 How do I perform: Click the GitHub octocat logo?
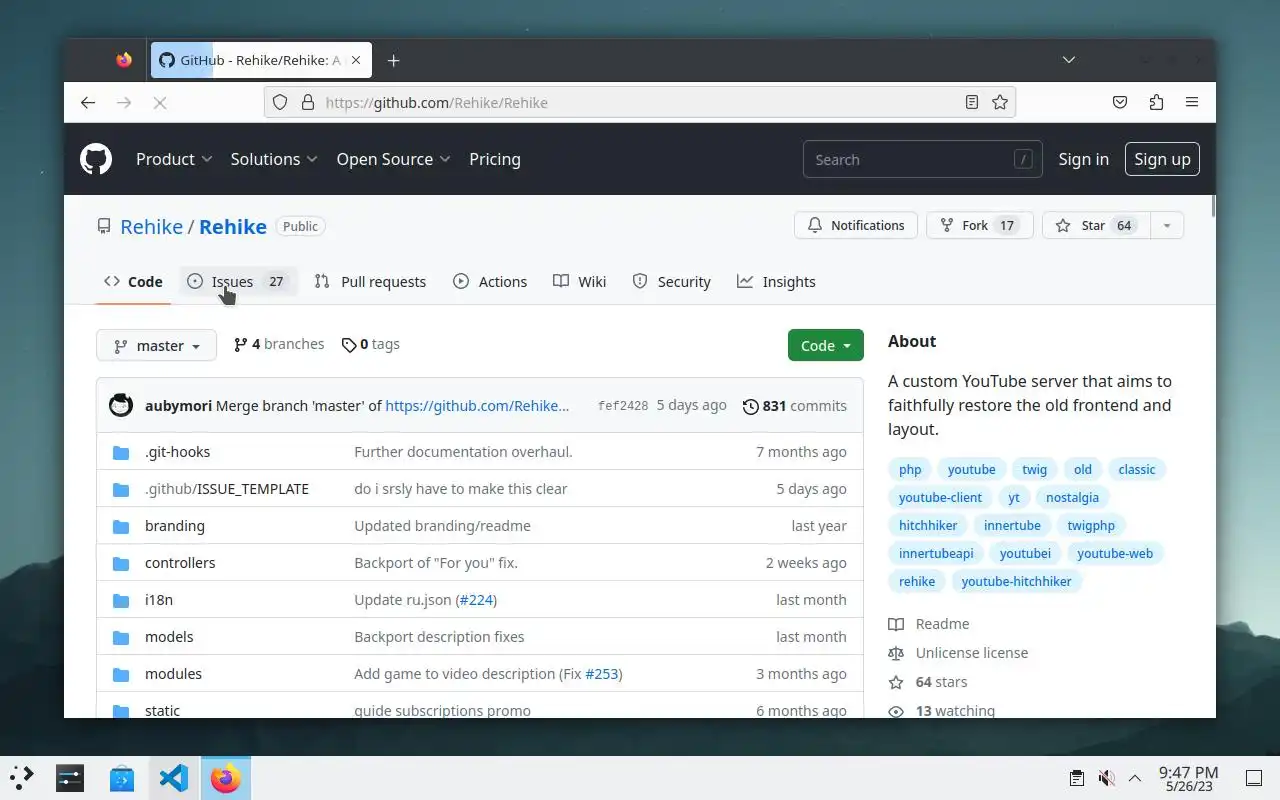click(x=96, y=159)
